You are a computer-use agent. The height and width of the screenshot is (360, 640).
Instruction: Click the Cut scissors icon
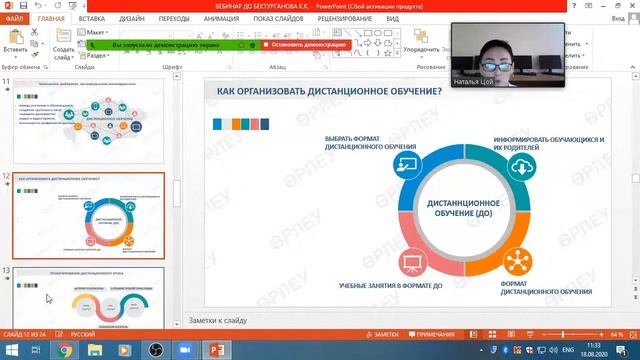(35, 32)
